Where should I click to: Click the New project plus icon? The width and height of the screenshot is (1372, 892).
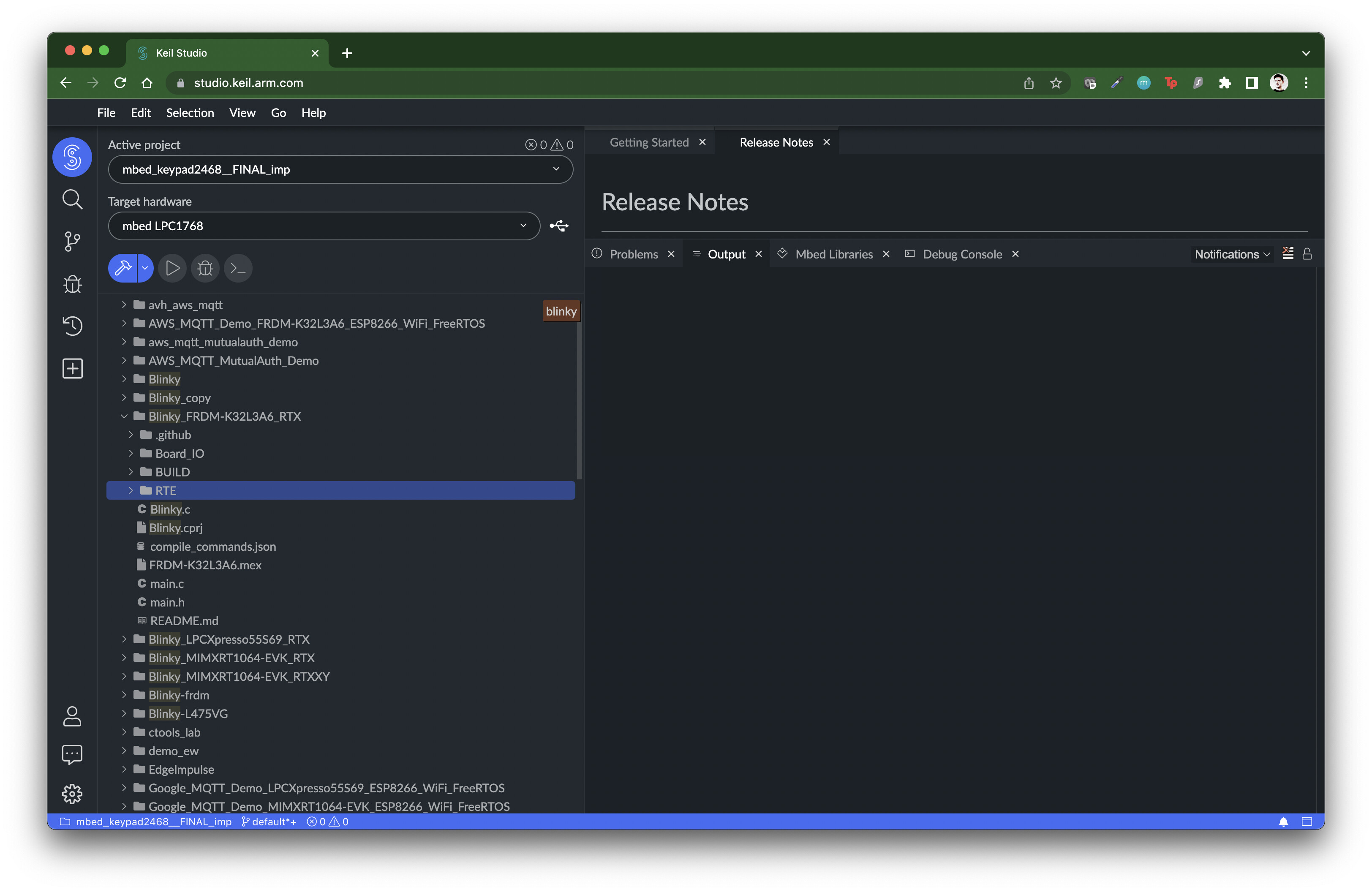pos(72,369)
